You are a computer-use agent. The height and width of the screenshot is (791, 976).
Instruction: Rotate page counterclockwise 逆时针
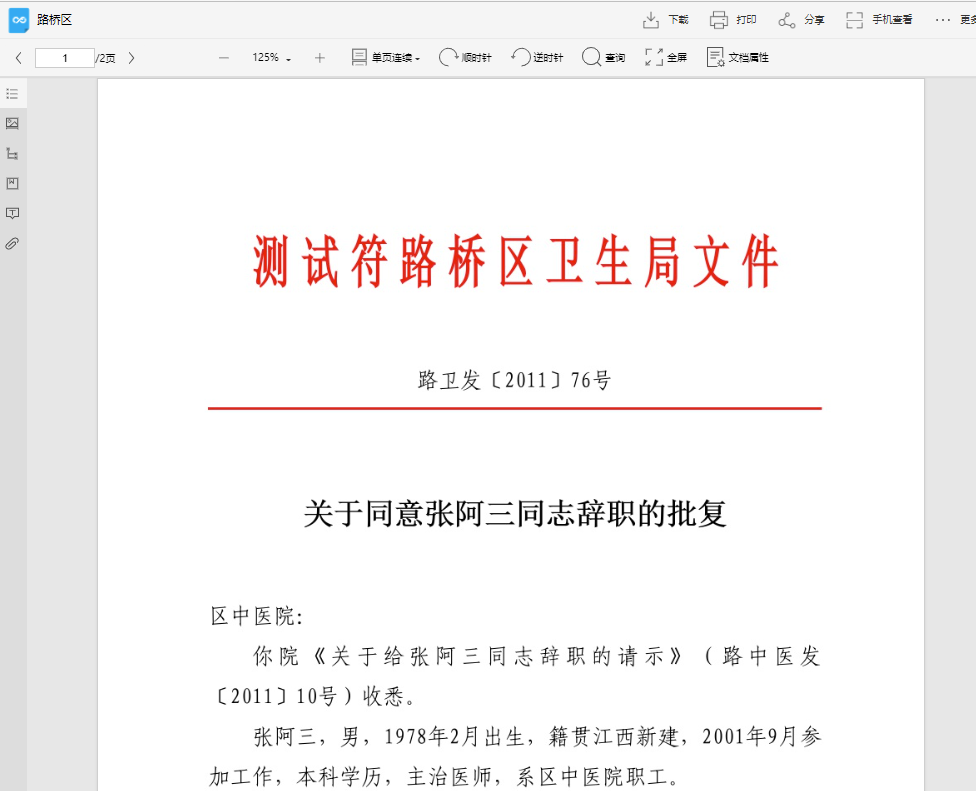coord(537,58)
